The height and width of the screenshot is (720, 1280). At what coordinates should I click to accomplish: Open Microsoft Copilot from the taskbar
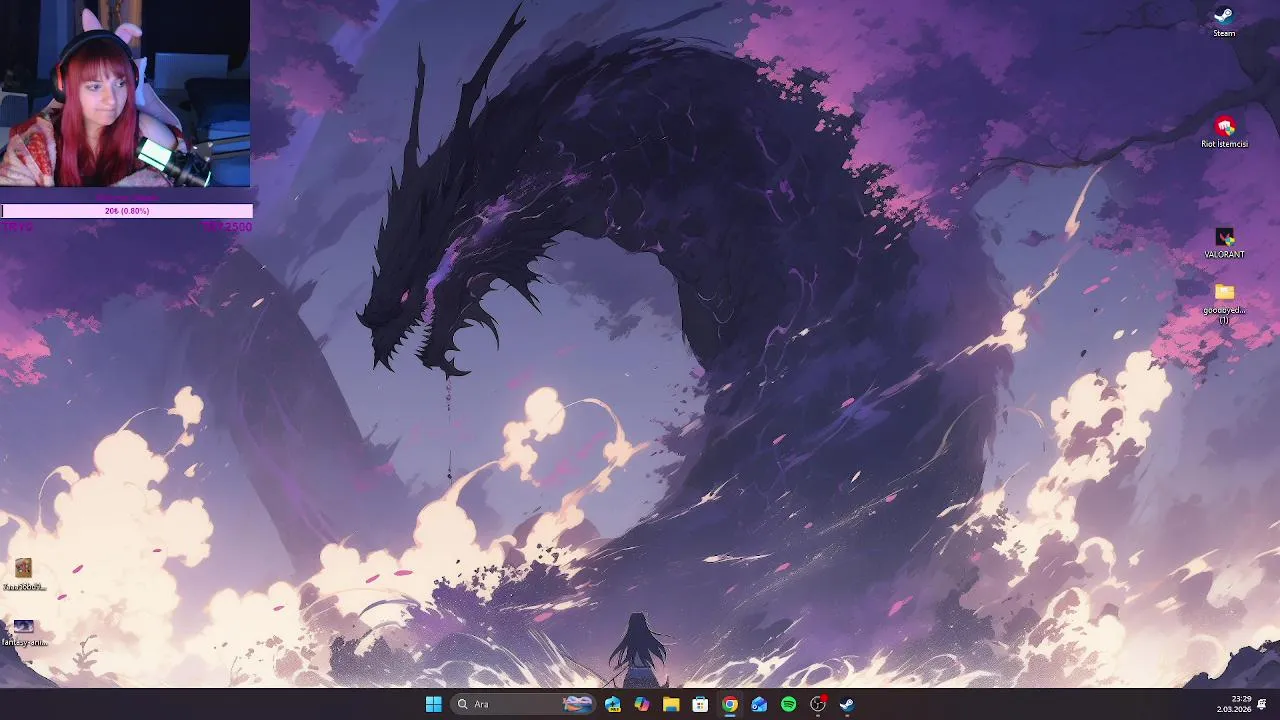click(642, 704)
